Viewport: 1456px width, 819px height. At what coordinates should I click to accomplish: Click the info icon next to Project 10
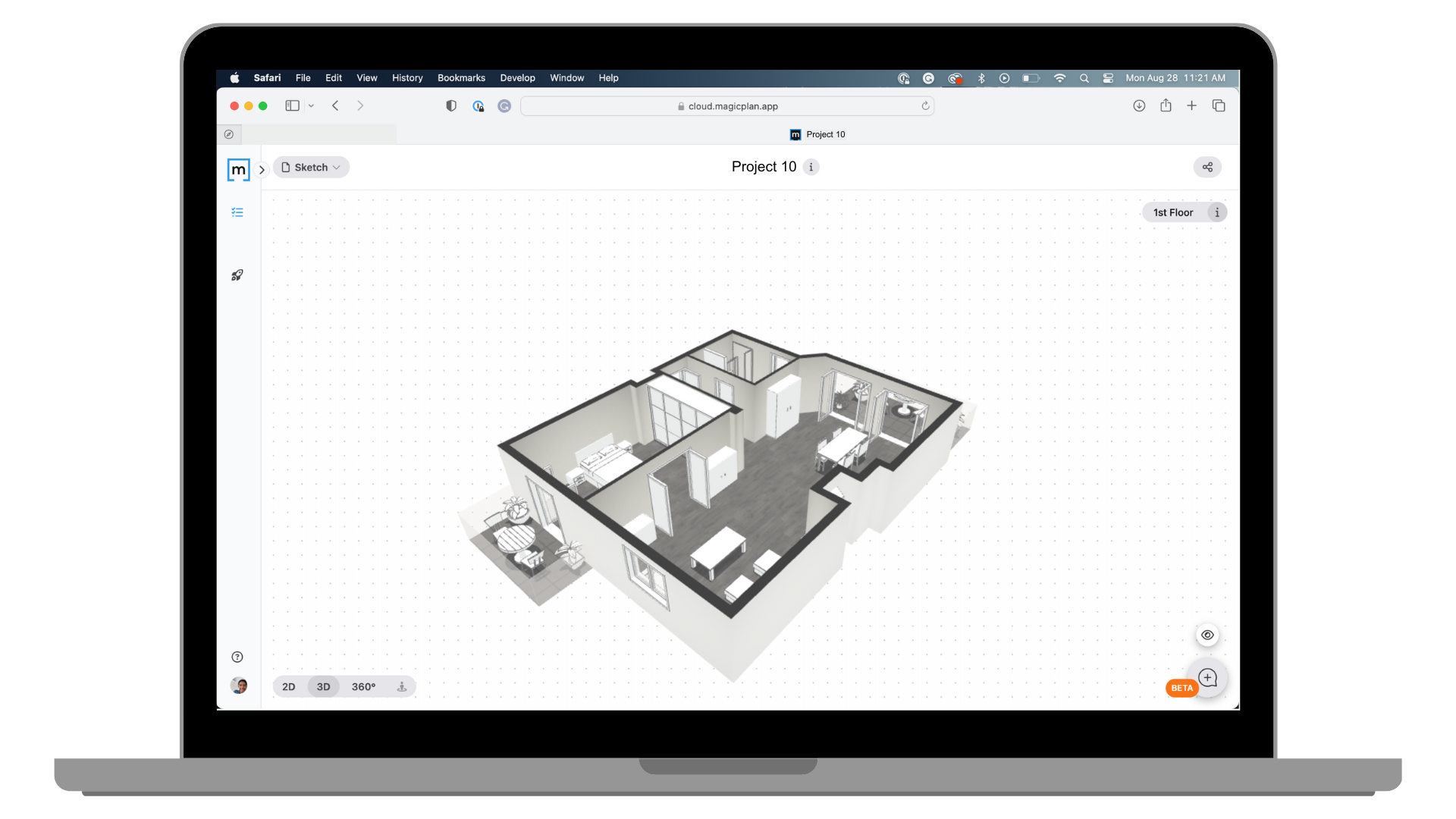point(811,167)
